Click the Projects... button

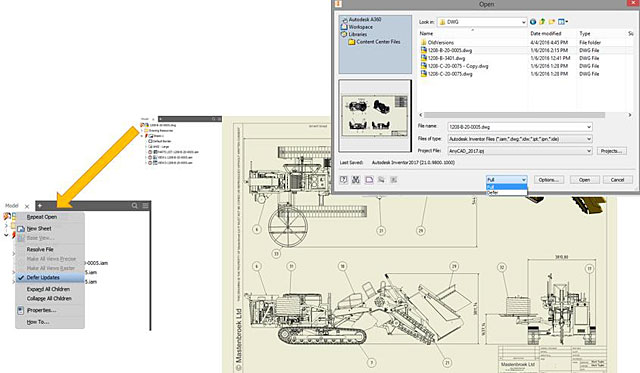click(x=611, y=151)
